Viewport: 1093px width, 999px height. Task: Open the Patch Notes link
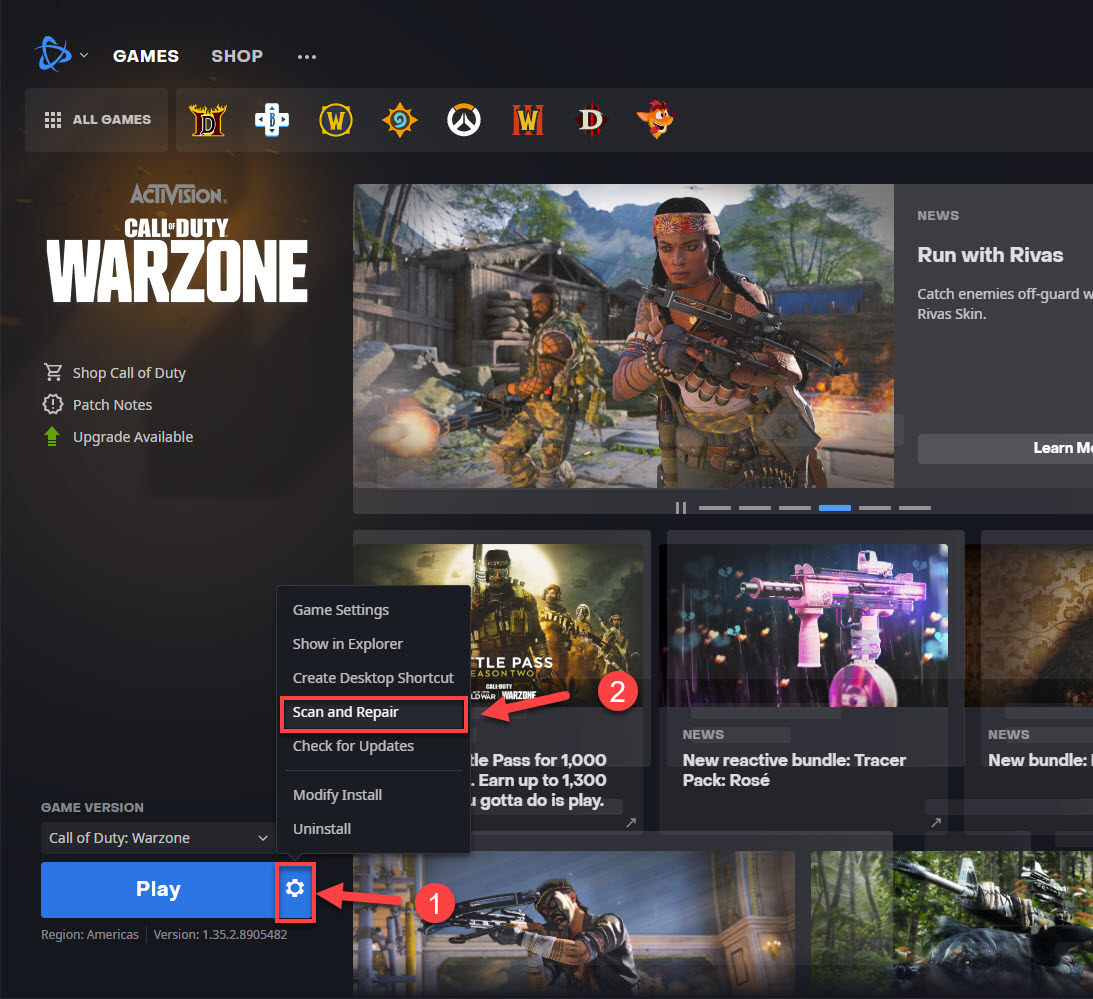click(x=112, y=405)
